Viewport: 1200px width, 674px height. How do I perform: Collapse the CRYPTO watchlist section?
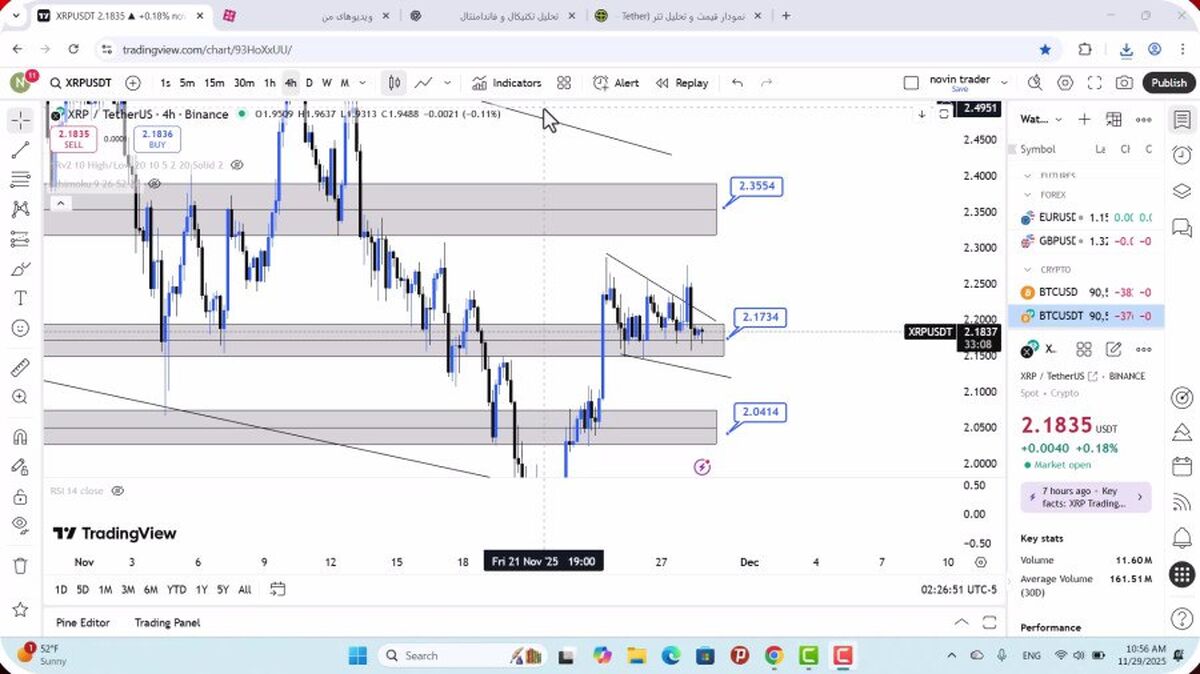[1027, 270]
